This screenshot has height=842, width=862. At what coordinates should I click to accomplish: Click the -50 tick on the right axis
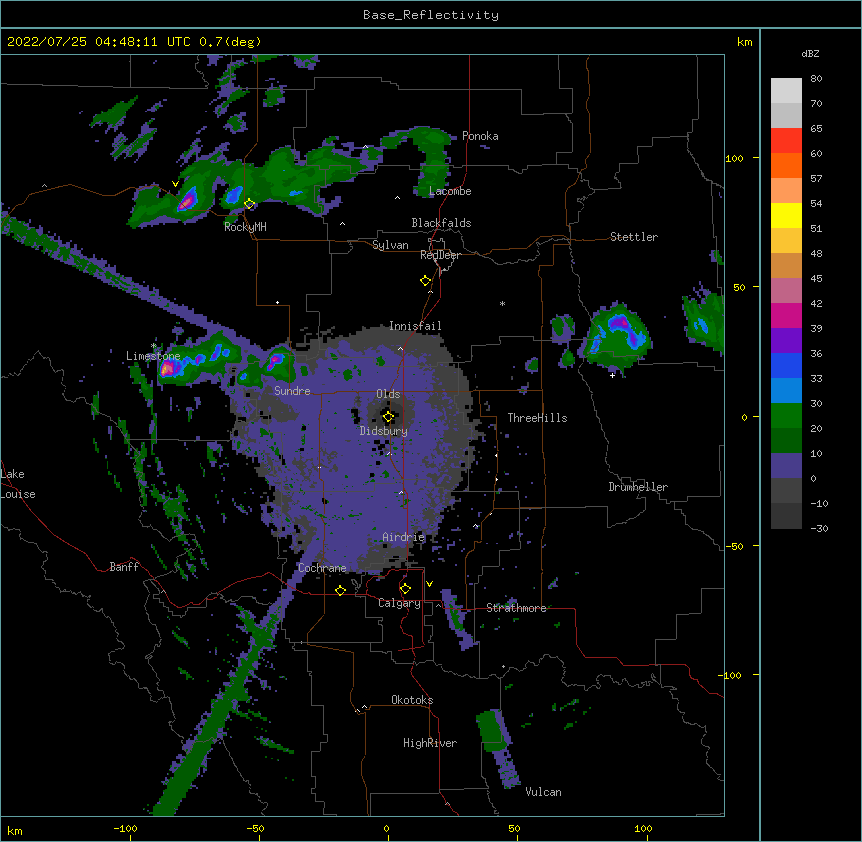point(734,546)
